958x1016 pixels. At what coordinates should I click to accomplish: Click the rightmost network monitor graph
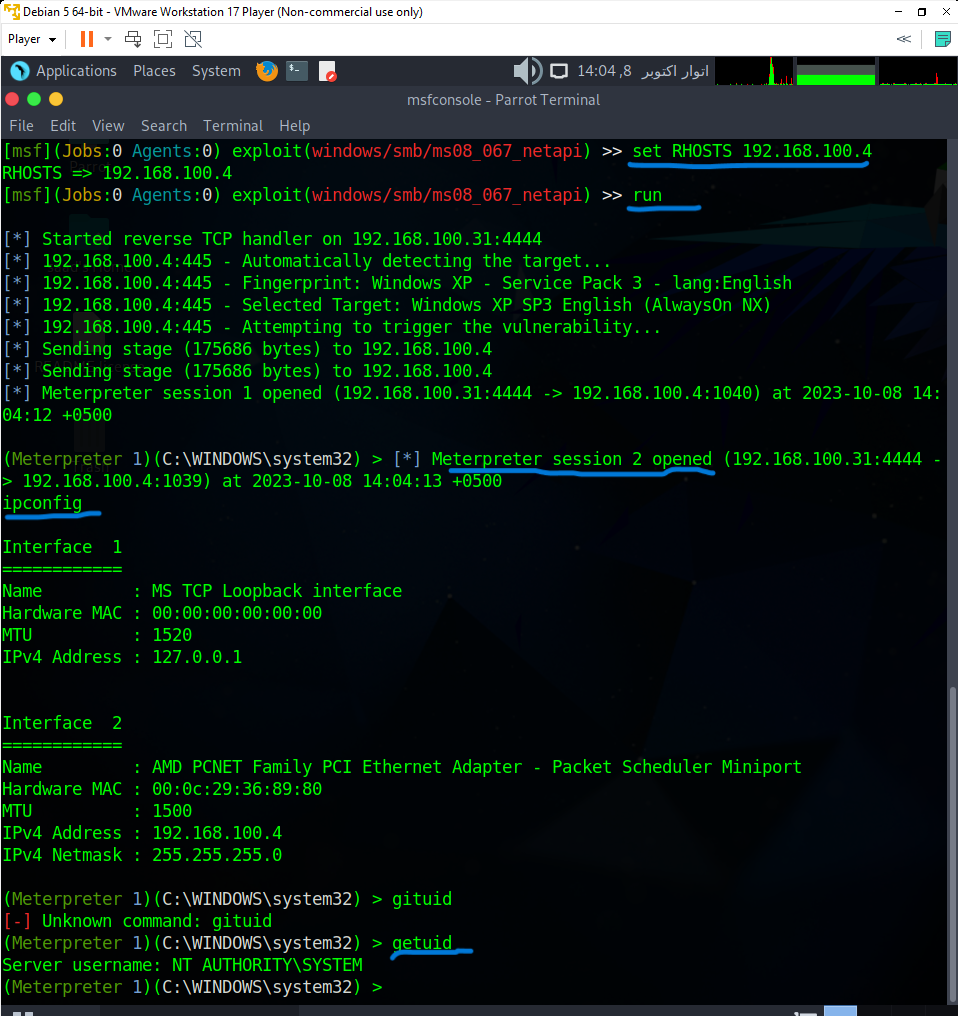[918, 71]
